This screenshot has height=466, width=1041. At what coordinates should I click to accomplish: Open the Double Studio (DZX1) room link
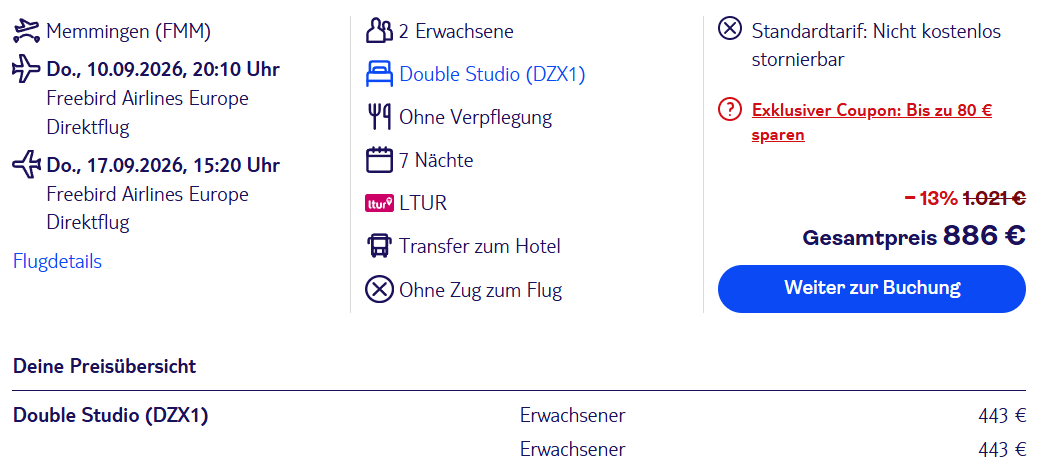[x=493, y=74]
